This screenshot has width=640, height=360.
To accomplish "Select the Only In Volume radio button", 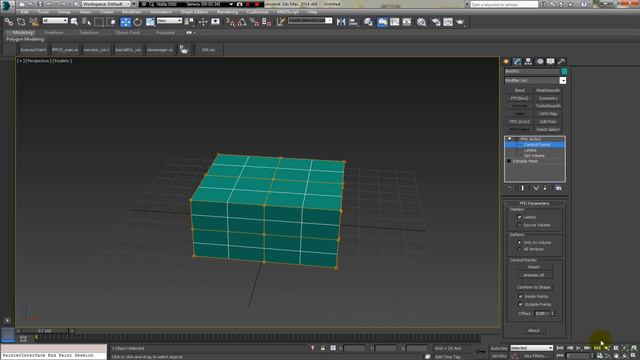I will (520, 242).
